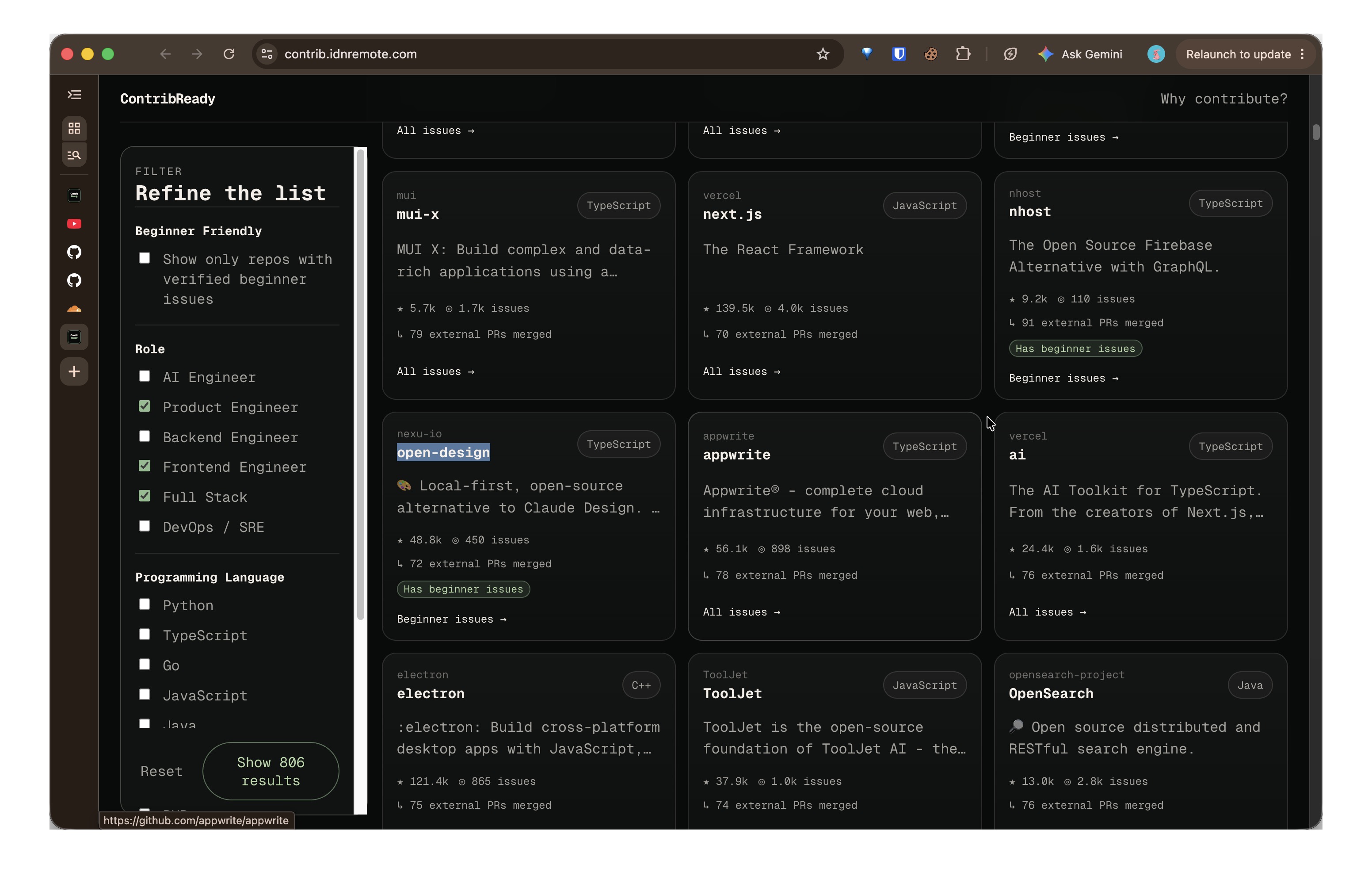Click Show 806 results button
The height and width of the screenshot is (895, 1372).
click(x=271, y=771)
